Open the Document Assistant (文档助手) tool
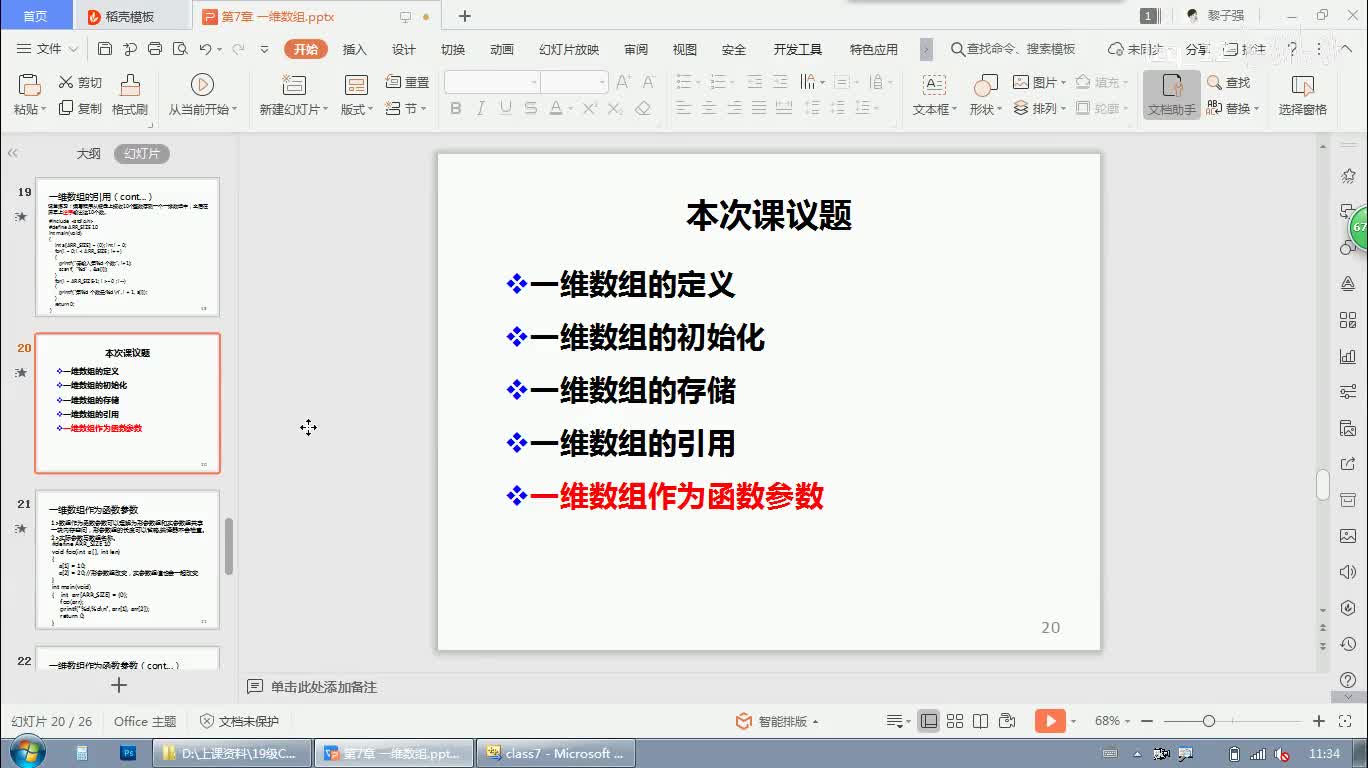The image size is (1368, 768). pos(1171,95)
